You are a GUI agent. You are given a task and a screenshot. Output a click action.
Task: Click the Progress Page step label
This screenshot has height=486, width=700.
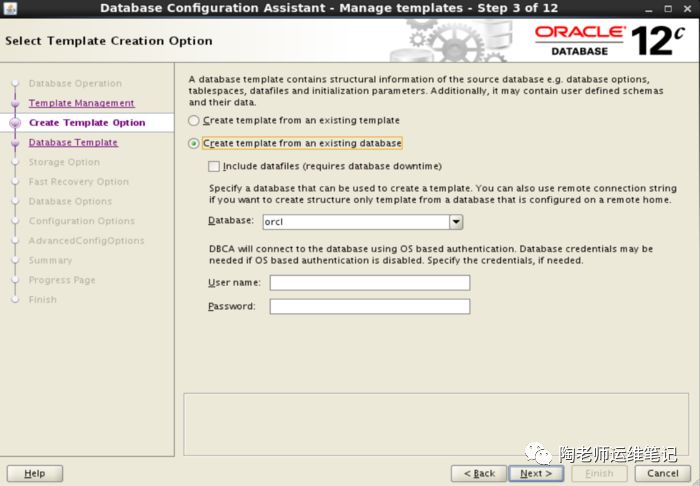(x=62, y=280)
